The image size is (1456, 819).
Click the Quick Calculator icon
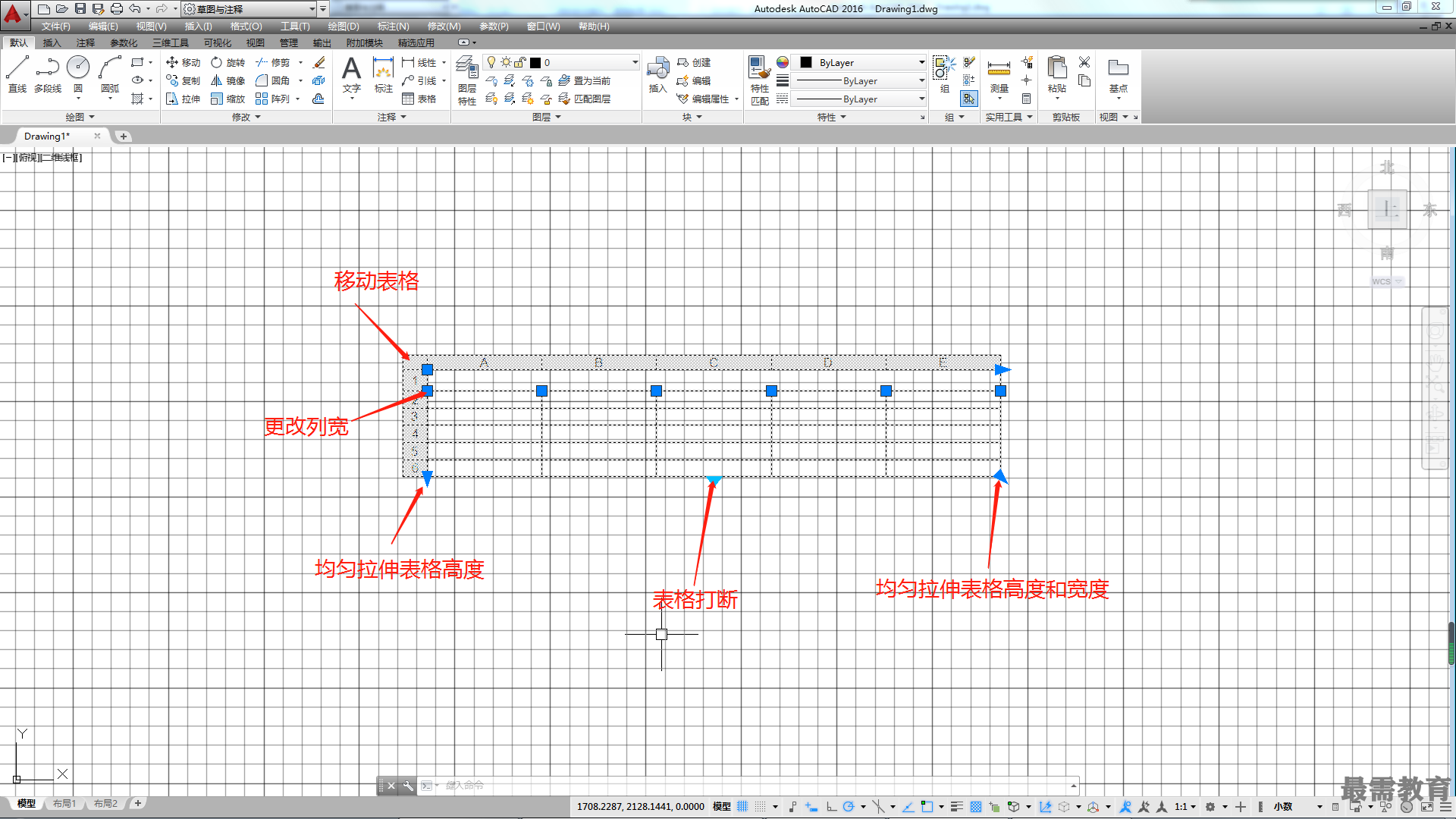(x=1026, y=99)
